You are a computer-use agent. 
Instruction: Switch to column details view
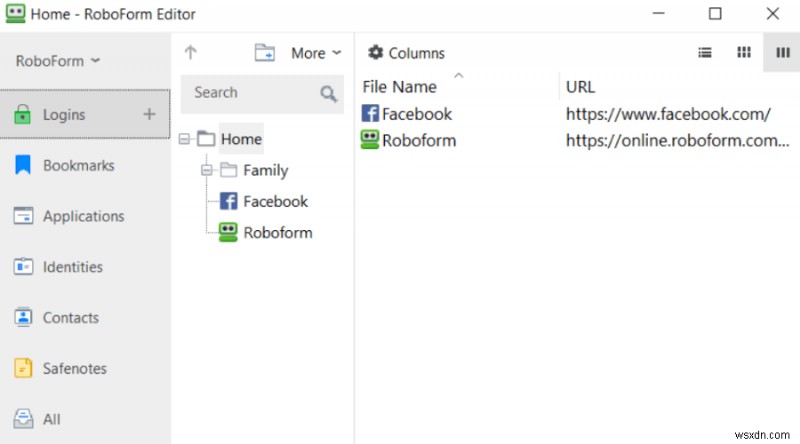783,53
